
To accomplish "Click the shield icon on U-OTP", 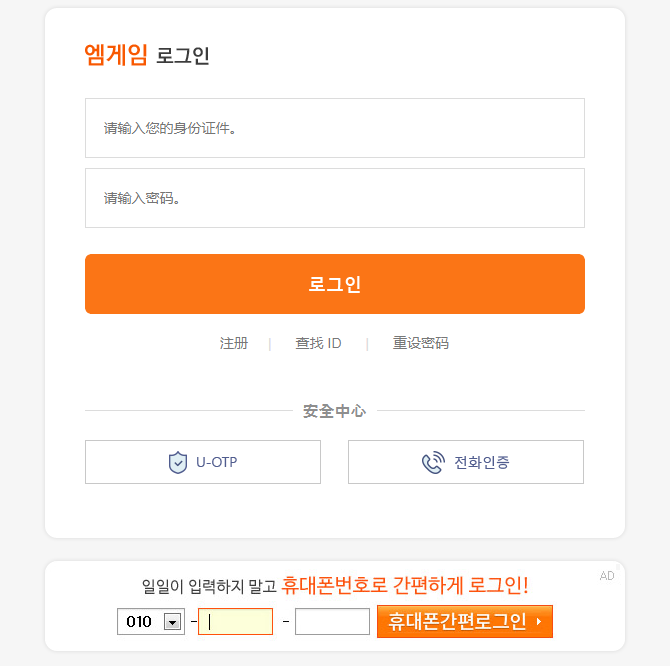I will 178,462.
